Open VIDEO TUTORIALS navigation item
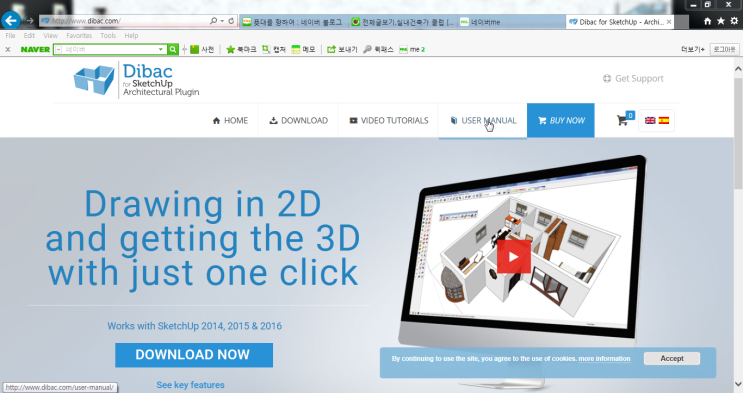The width and height of the screenshot is (743, 393). pos(389,120)
